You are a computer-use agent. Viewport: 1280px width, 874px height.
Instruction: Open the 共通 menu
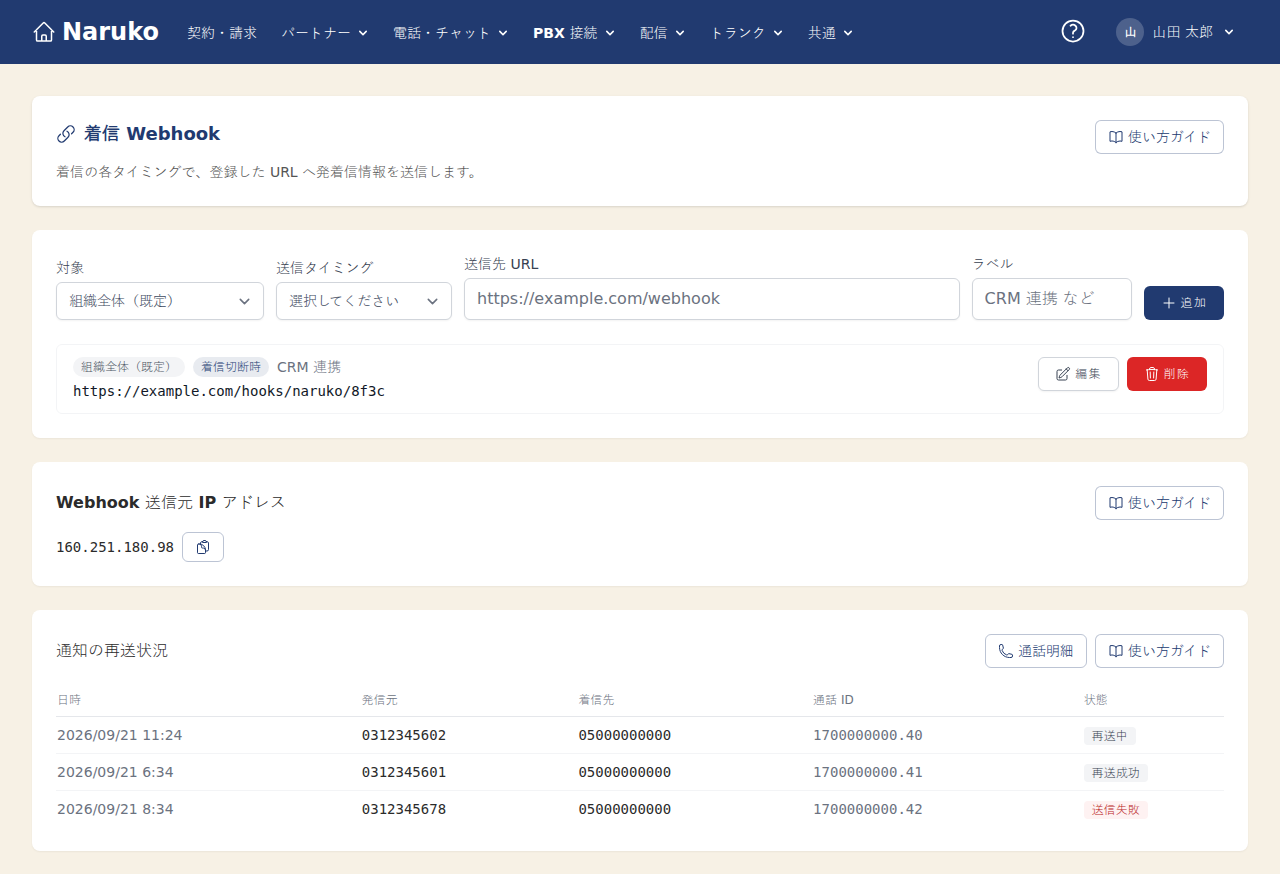click(831, 32)
